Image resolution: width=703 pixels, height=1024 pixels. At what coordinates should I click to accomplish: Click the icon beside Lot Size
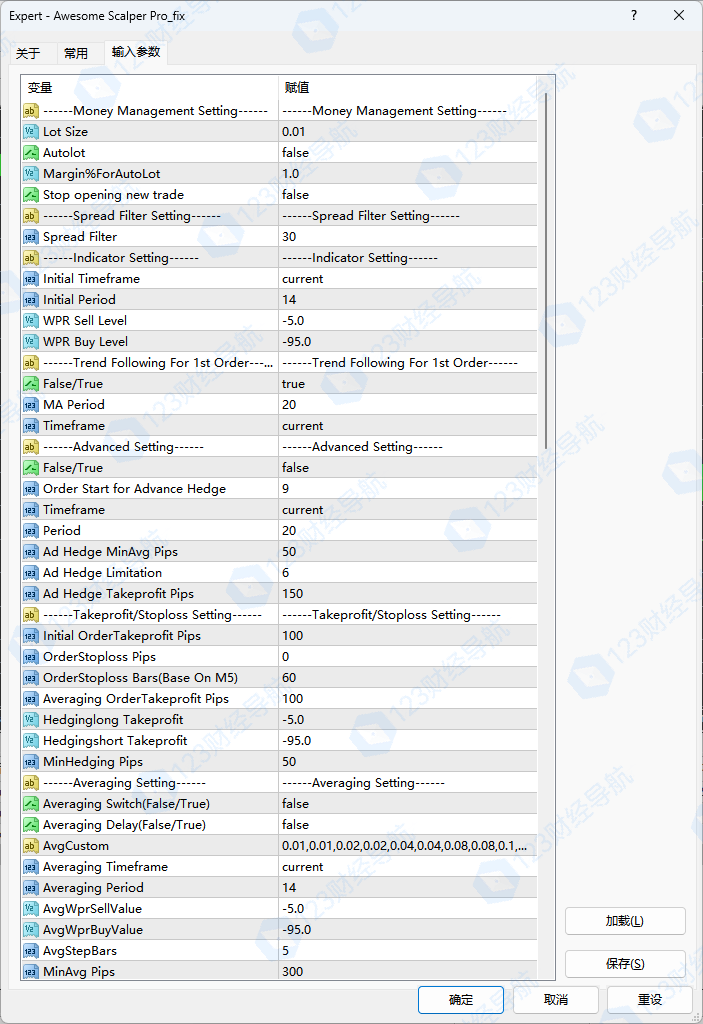coord(31,132)
